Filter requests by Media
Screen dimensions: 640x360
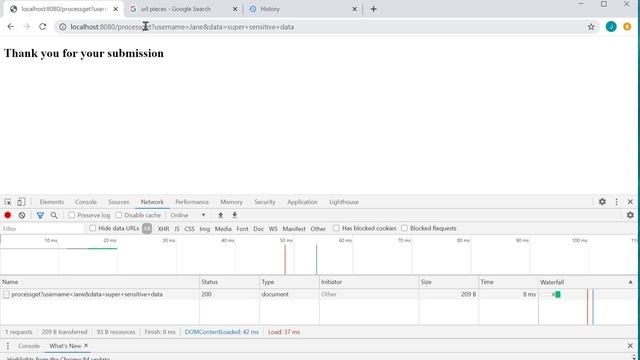click(223, 229)
